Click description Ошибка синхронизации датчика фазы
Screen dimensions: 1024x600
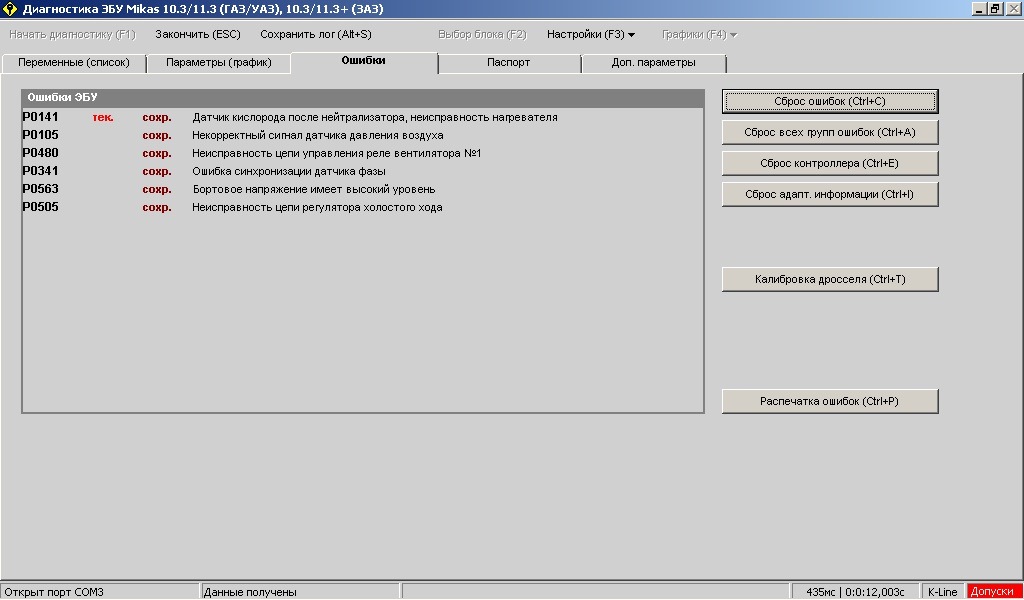click(x=289, y=172)
